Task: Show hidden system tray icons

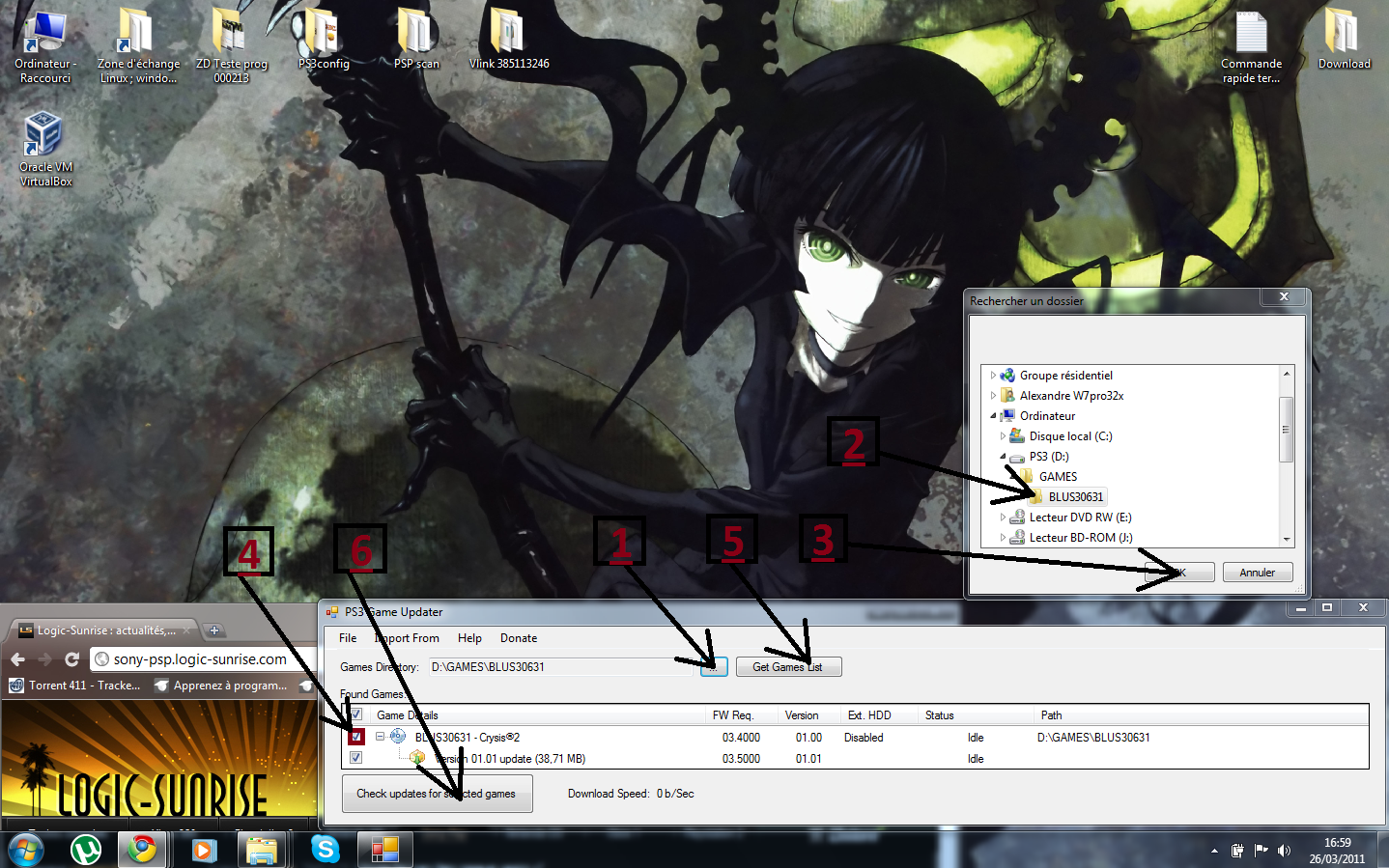Action: click(1214, 851)
